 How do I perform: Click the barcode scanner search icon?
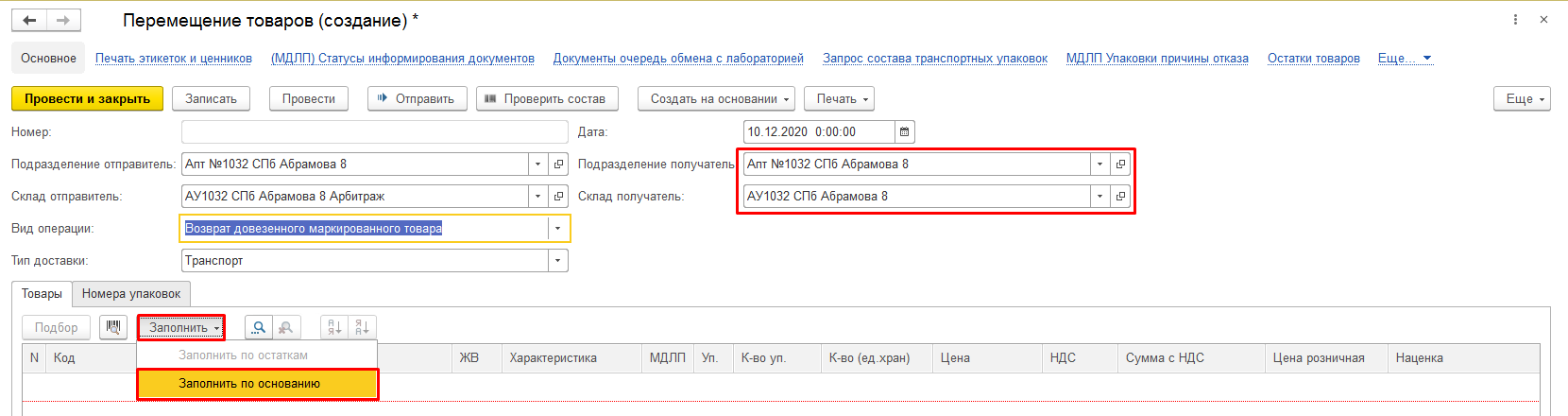(x=113, y=327)
